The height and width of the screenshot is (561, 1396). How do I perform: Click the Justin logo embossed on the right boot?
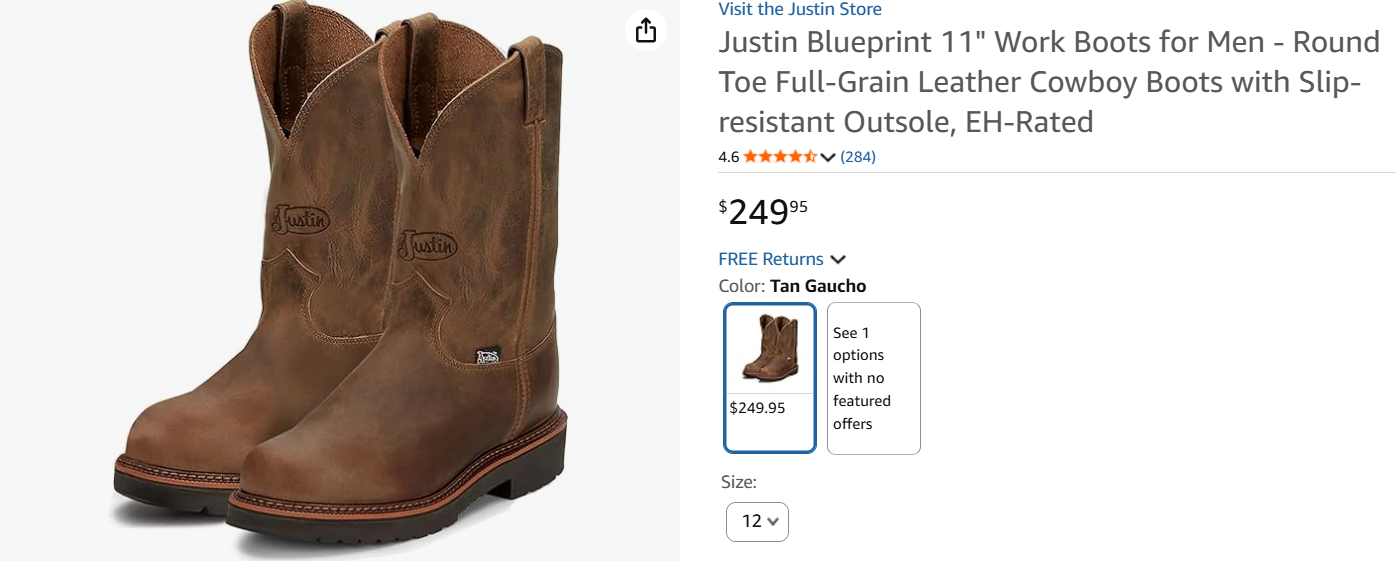[x=428, y=244]
